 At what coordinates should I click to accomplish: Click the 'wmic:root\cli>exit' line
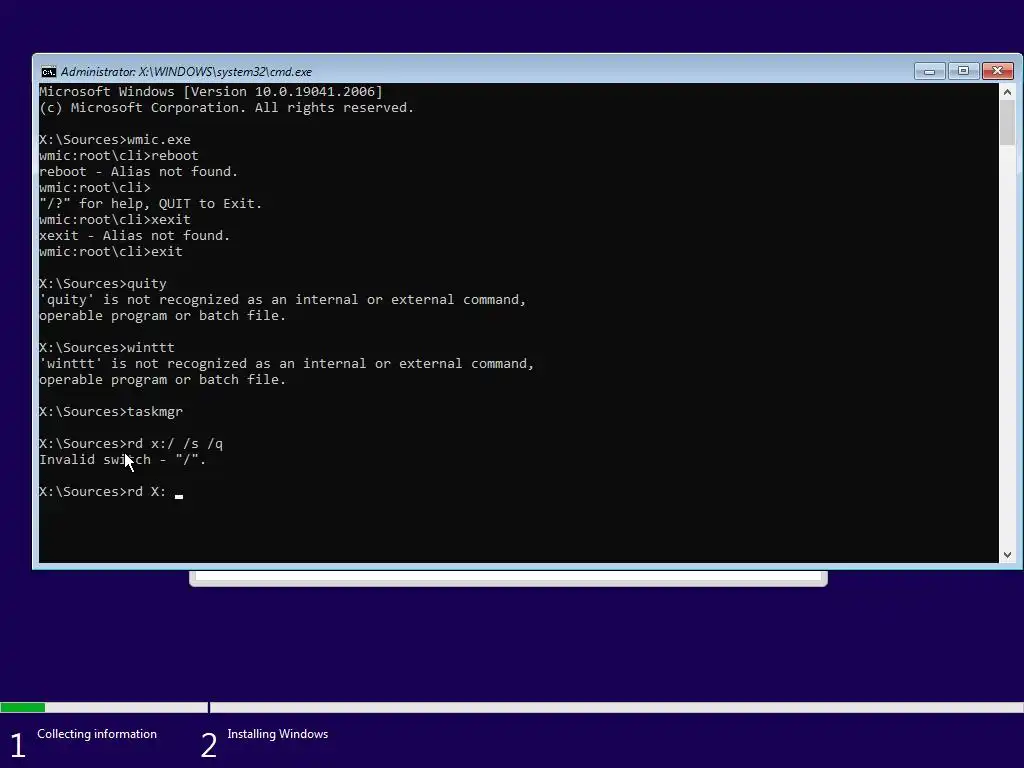point(111,251)
